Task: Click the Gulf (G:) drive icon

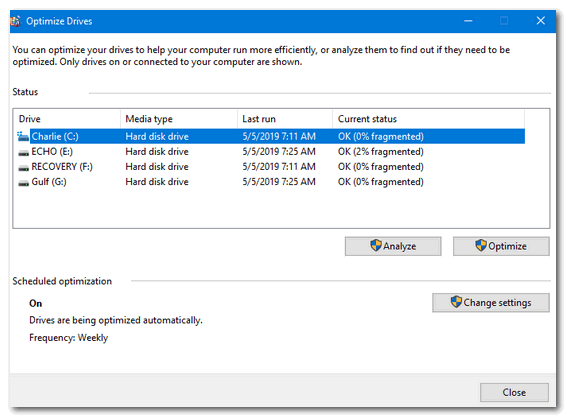Action: pos(24,183)
